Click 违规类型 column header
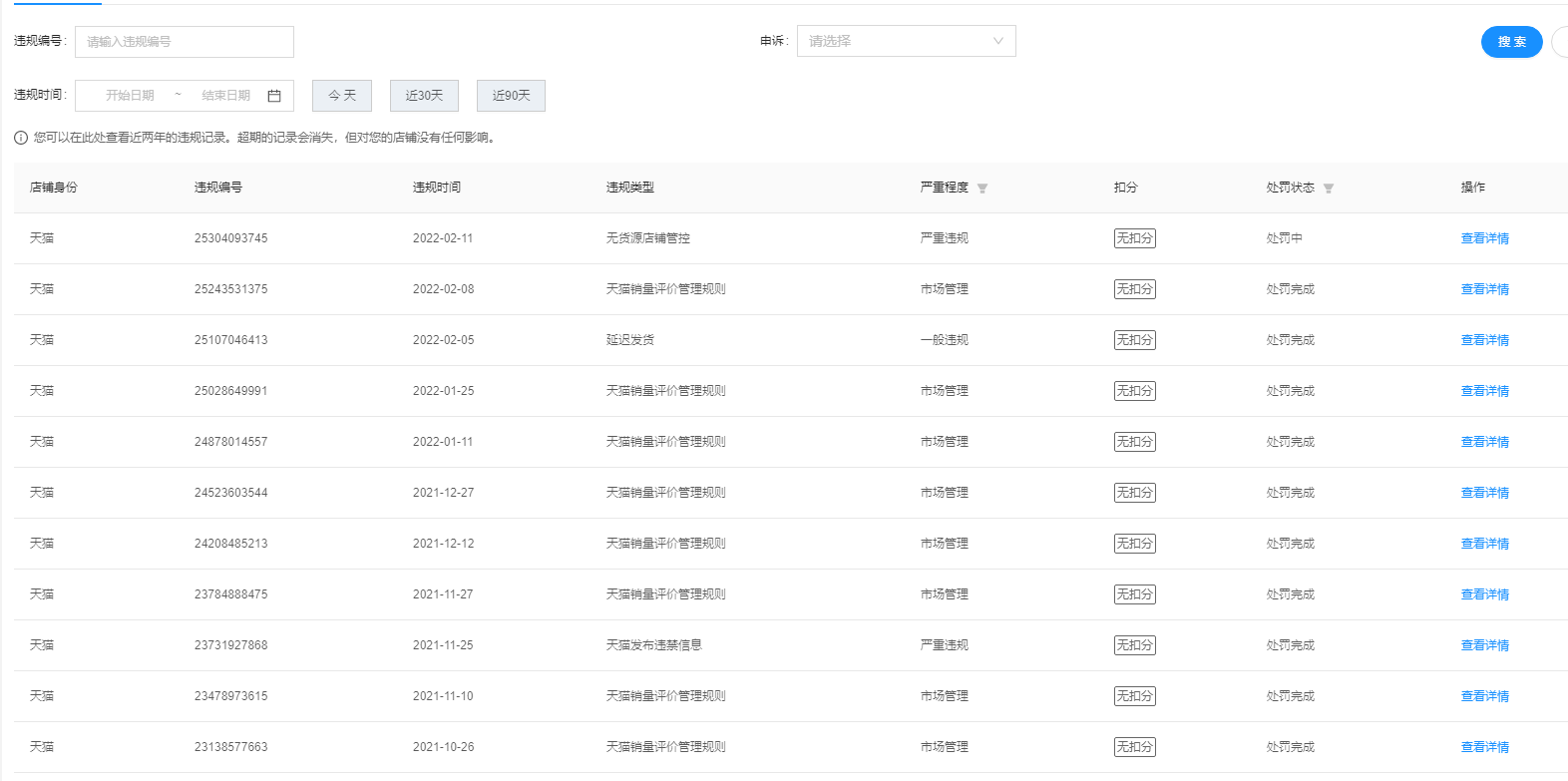This screenshot has height=781, width=1568. (x=630, y=188)
